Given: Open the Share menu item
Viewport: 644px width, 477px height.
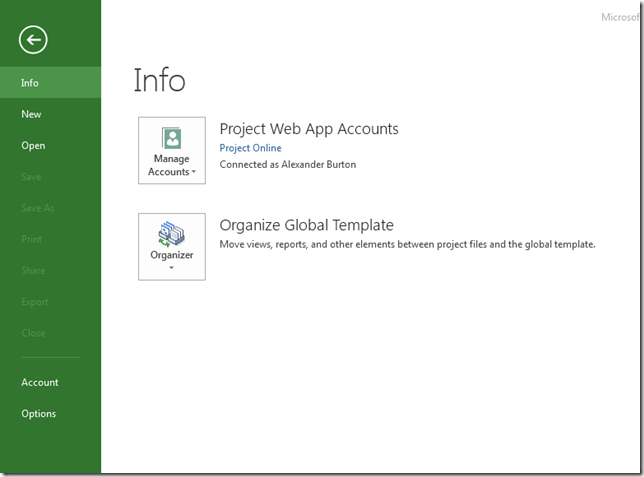Looking at the screenshot, I should point(50,270).
